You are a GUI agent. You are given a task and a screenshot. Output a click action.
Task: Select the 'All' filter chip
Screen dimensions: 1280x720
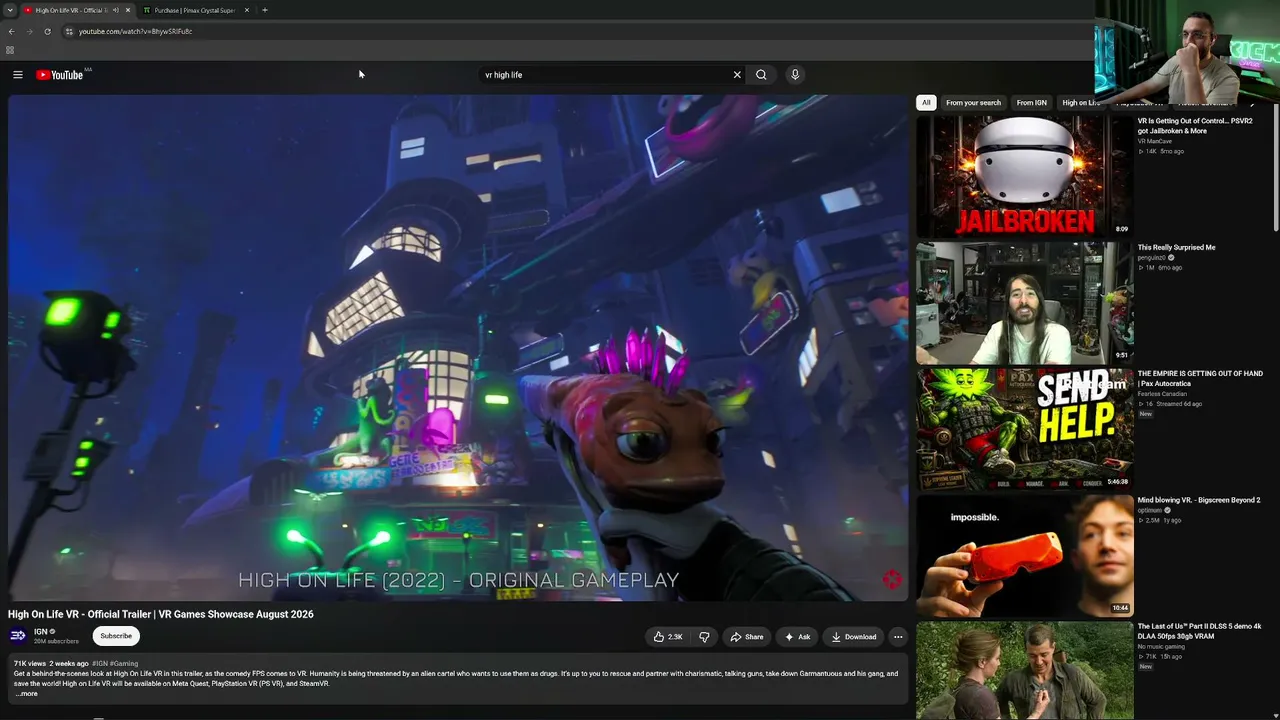pos(926,102)
